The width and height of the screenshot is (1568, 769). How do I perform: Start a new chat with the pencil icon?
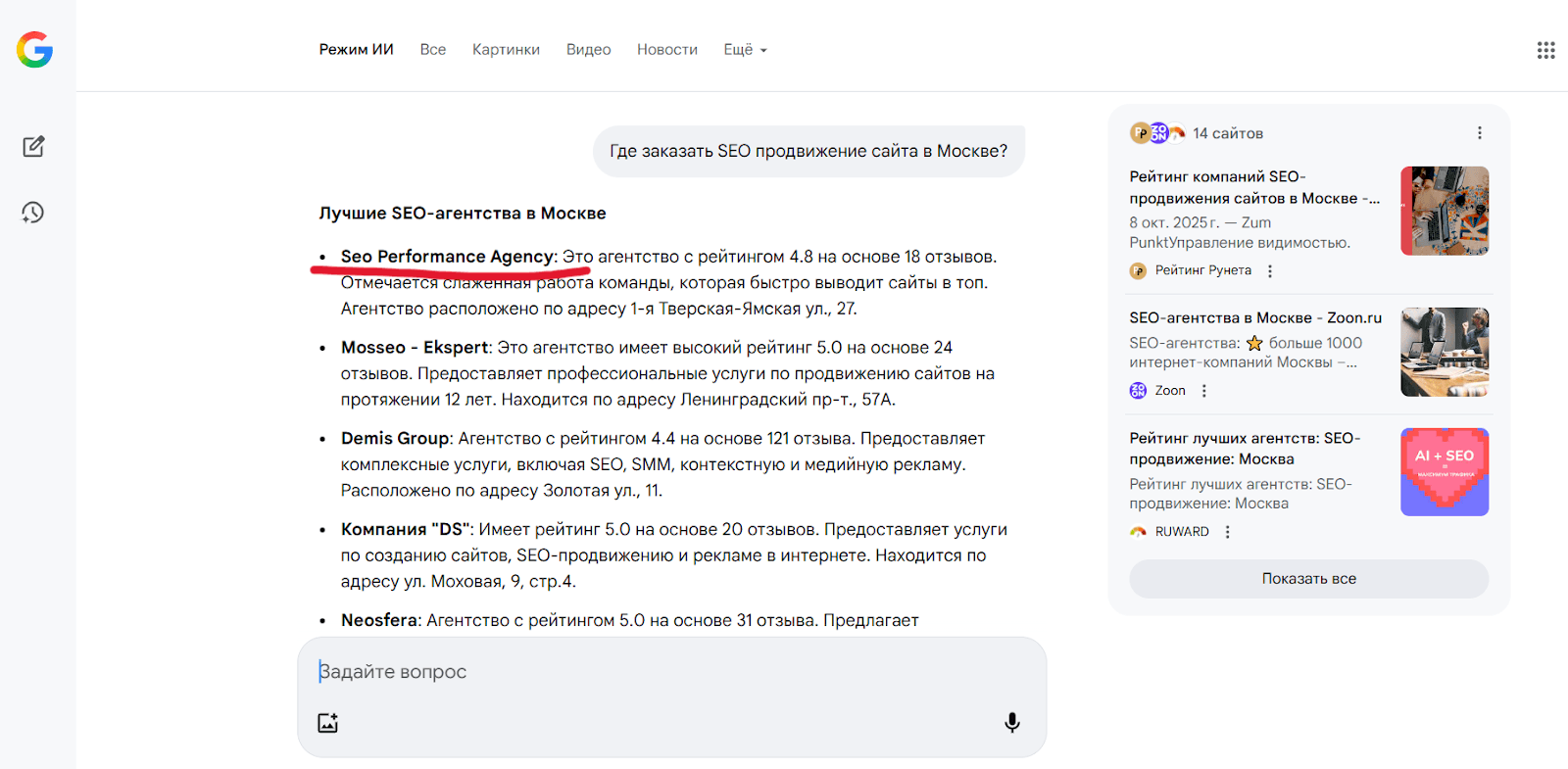coord(33,146)
